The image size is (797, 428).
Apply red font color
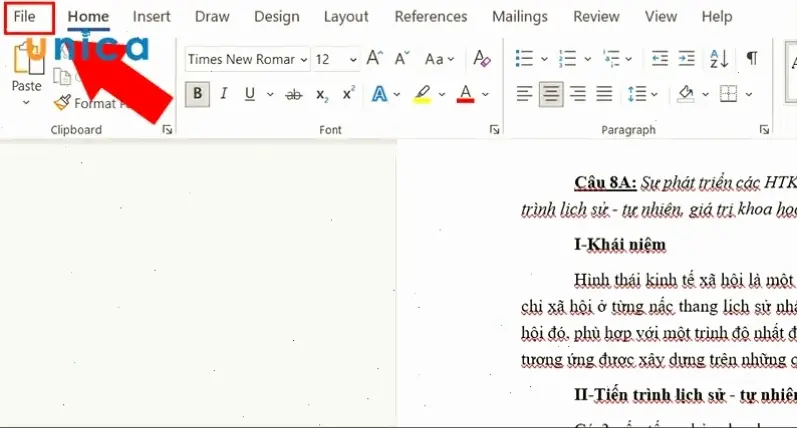466,94
